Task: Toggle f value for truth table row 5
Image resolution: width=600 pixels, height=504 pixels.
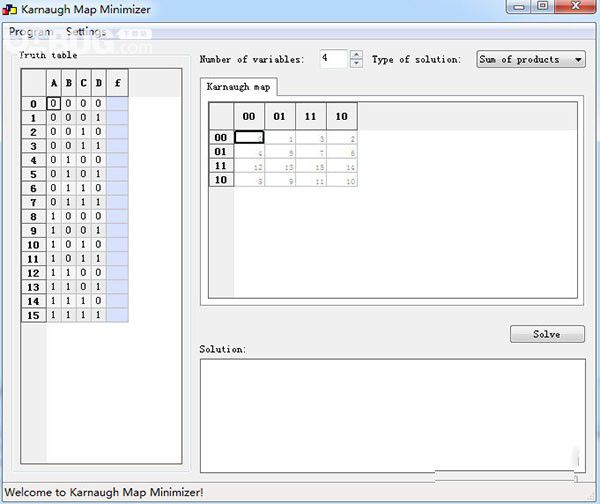Action: coord(117,174)
